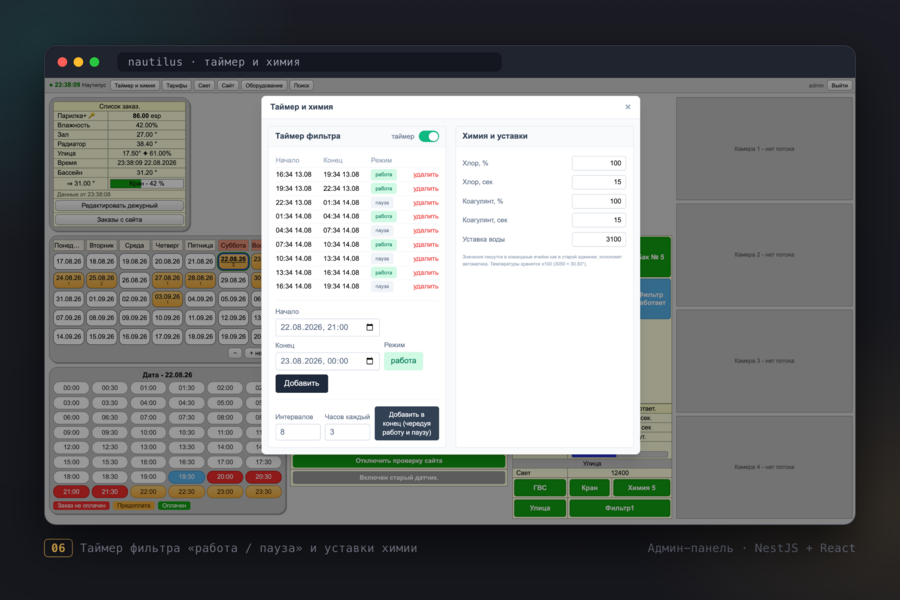Delete interval starting 07:34 14.08
Image resolution: width=900 pixels, height=600 pixels.
(x=426, y=245)
